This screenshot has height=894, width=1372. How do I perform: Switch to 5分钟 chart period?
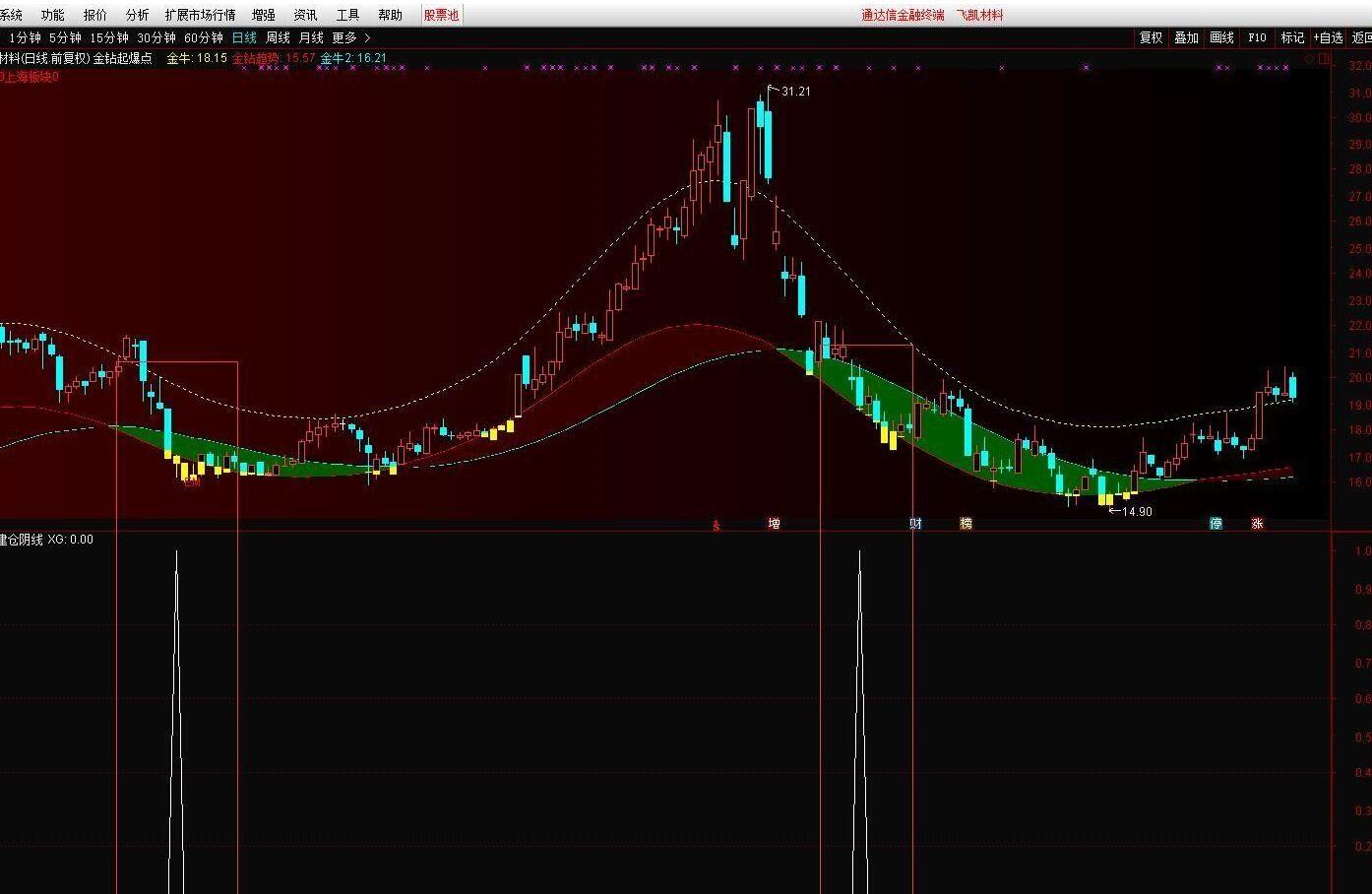65,37
